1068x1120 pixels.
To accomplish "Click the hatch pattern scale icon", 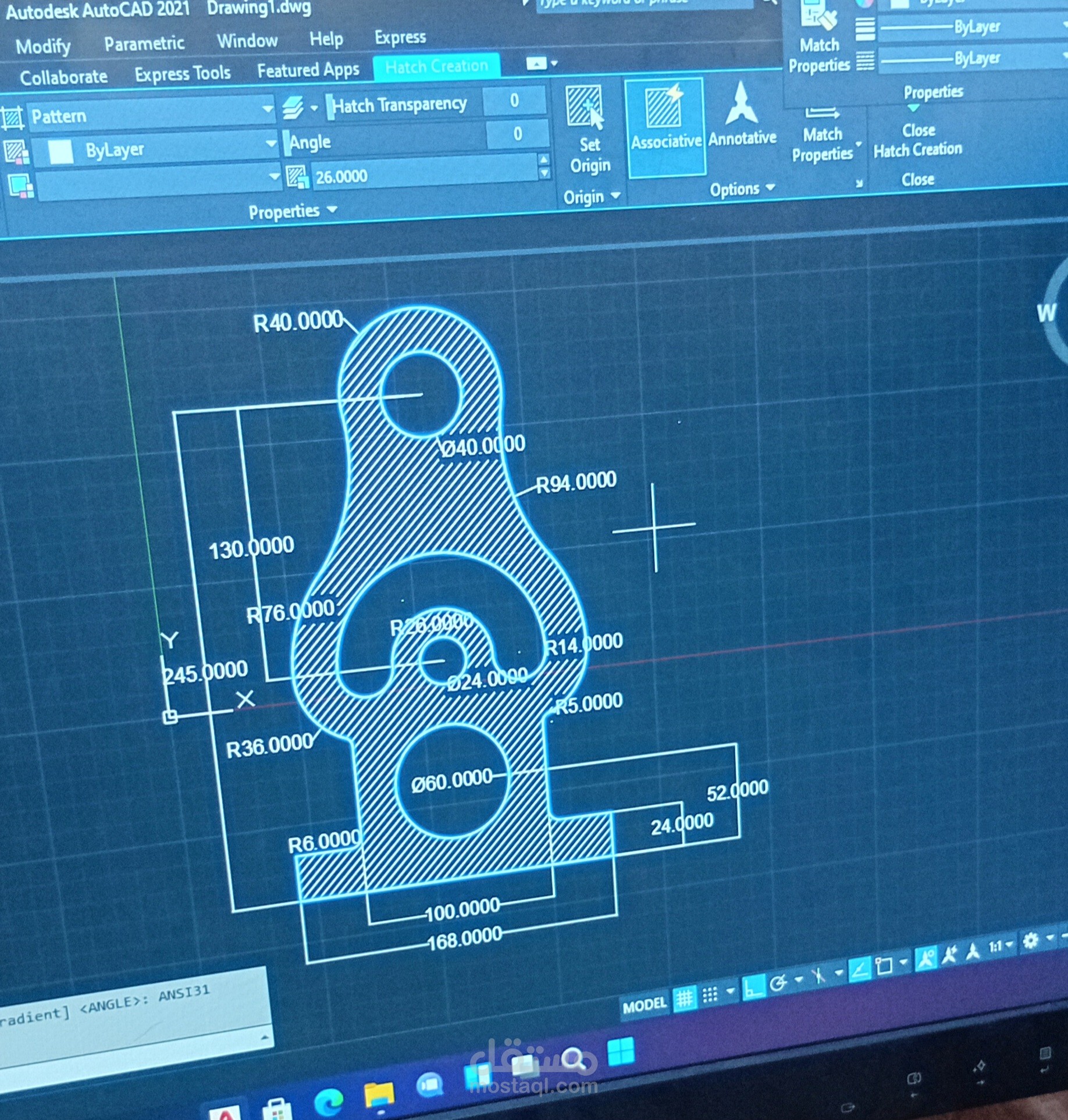I will click(x=297, y=177).
